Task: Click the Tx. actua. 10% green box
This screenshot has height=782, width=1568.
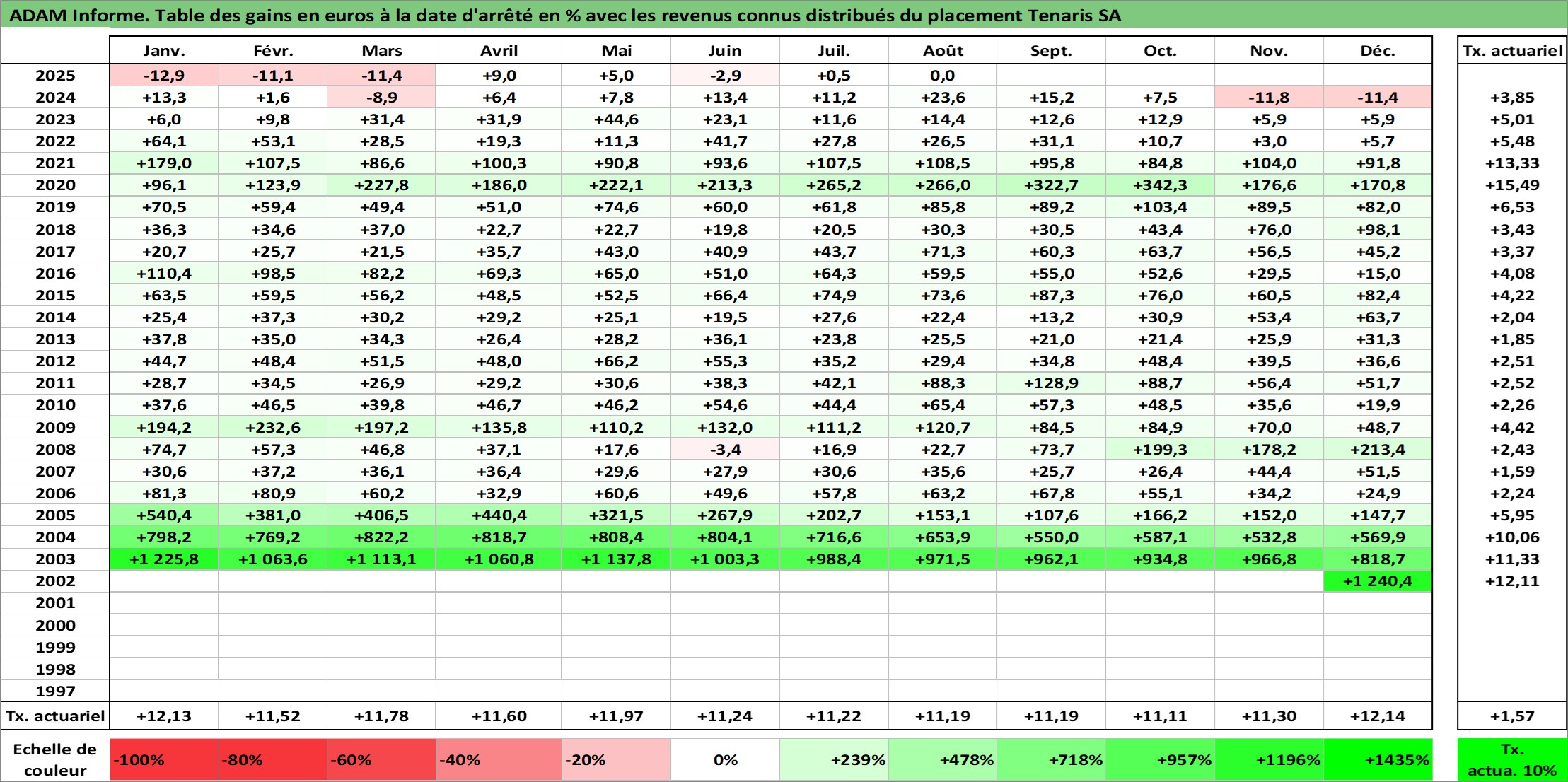Action: (x=1512, y=760)
